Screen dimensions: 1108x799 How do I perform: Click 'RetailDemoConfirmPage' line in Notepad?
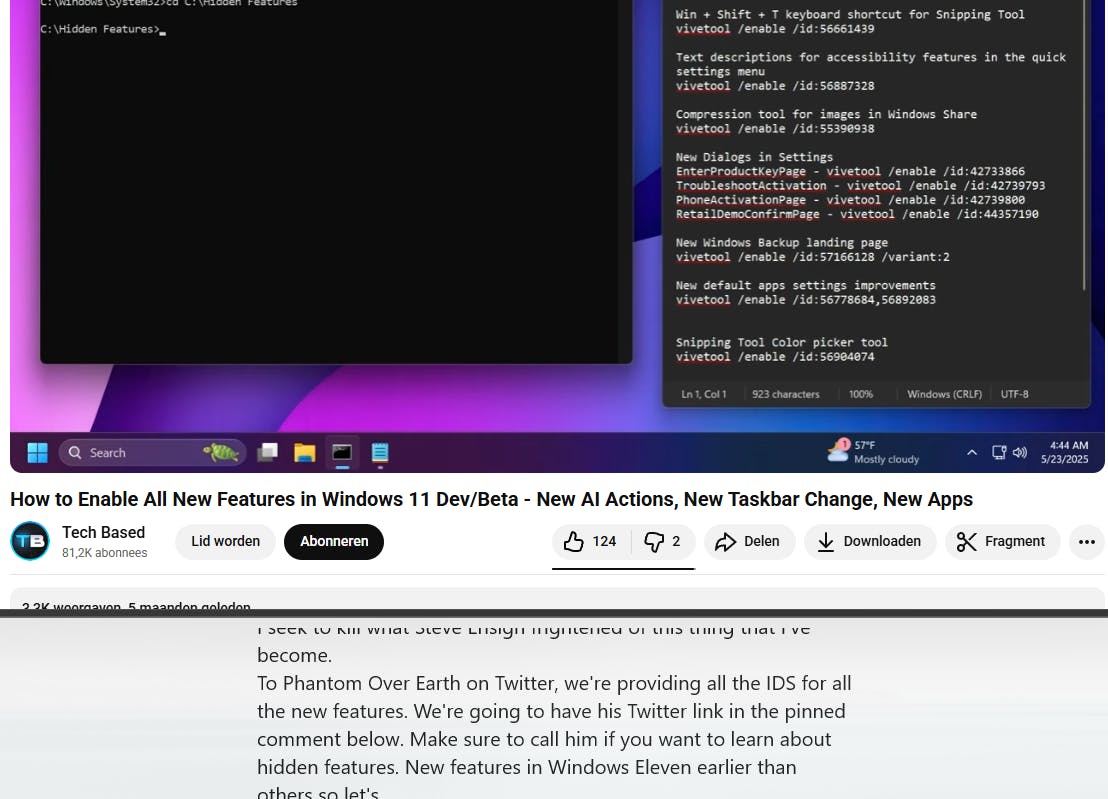click(856, 214)
